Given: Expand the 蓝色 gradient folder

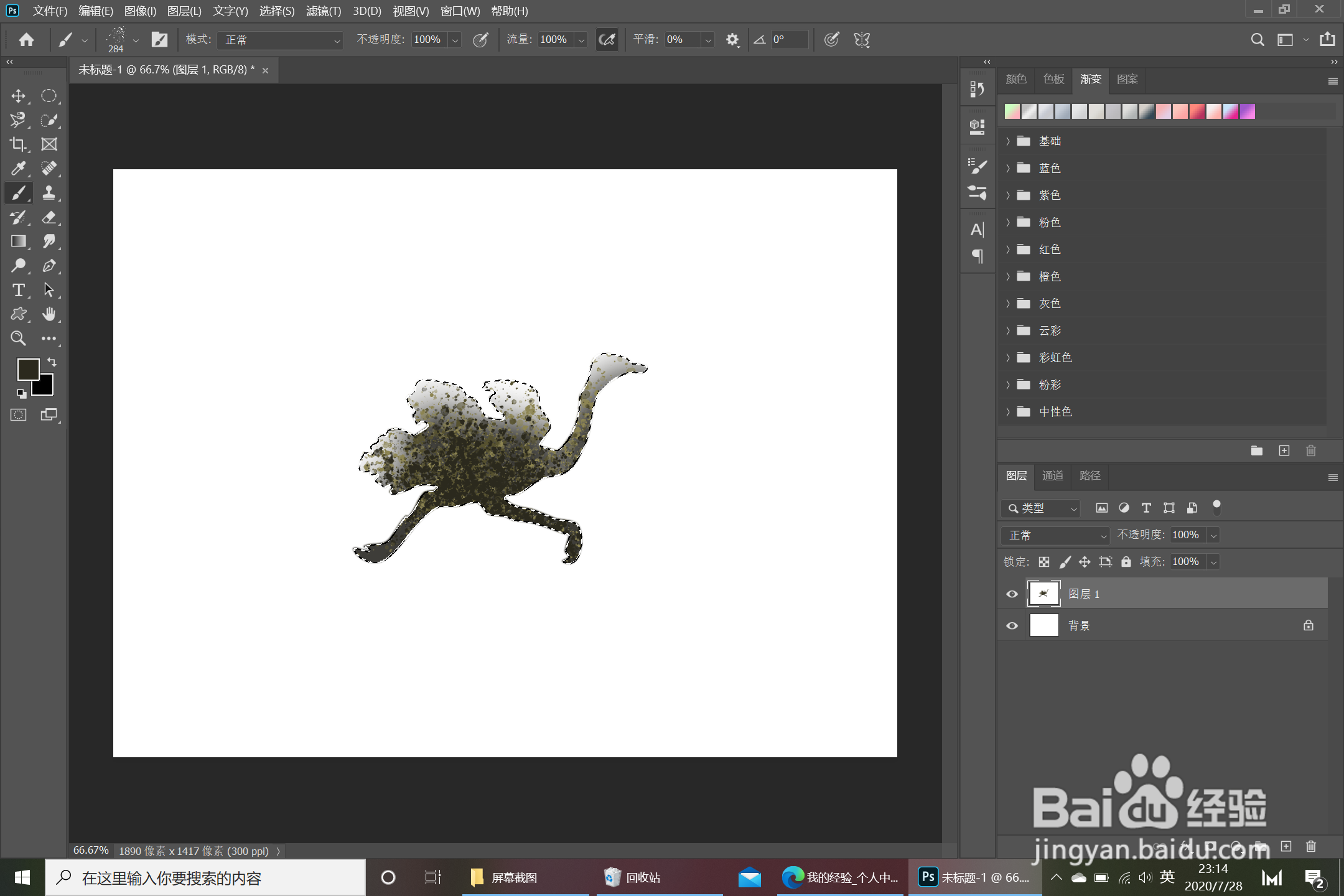Looking at the screenshot, I should (1008, 168).
